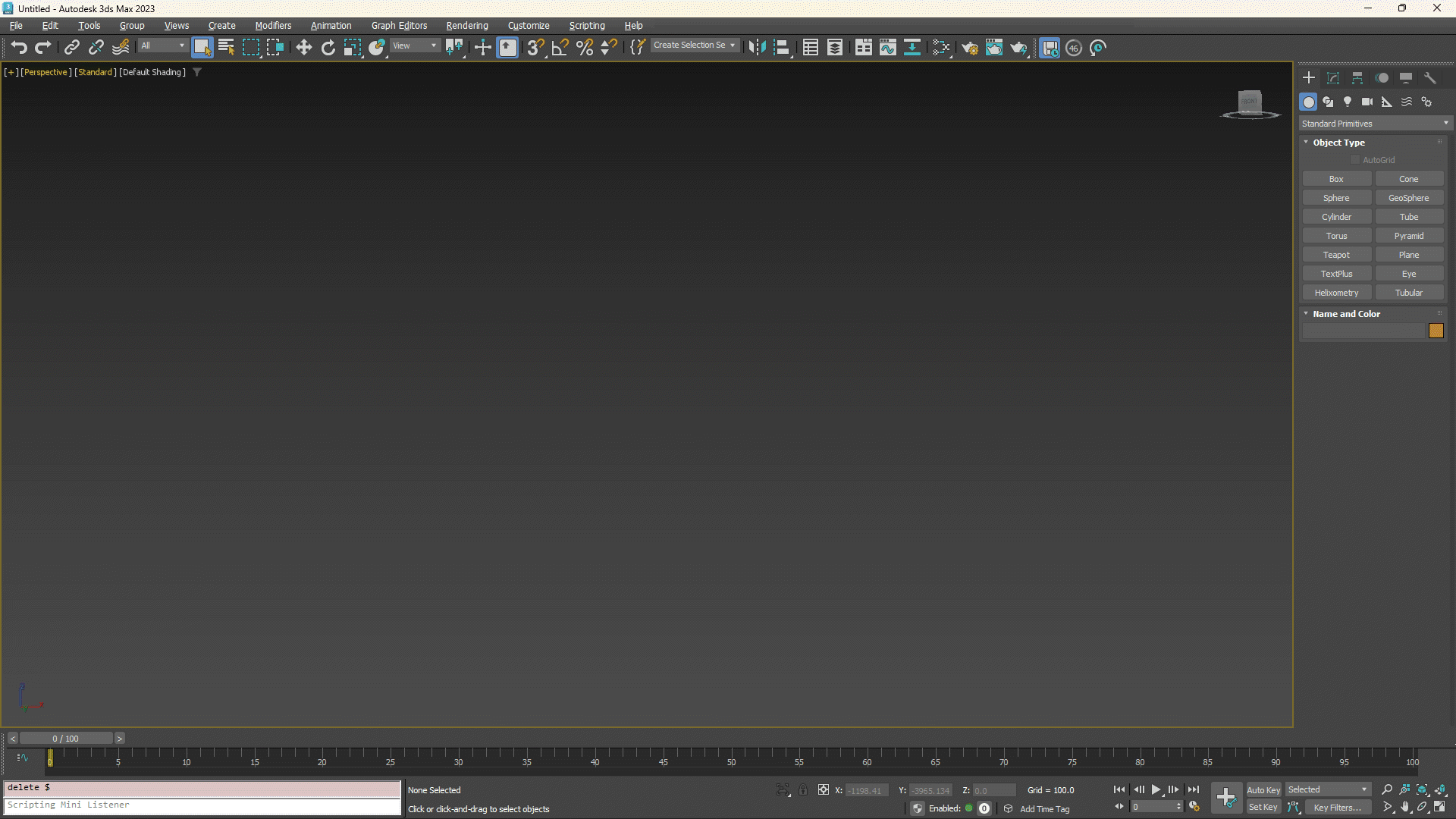Screen dimensions: 1456x819
Task: Open the Standard Primitives dropdown
Action: pos(1374,124)
